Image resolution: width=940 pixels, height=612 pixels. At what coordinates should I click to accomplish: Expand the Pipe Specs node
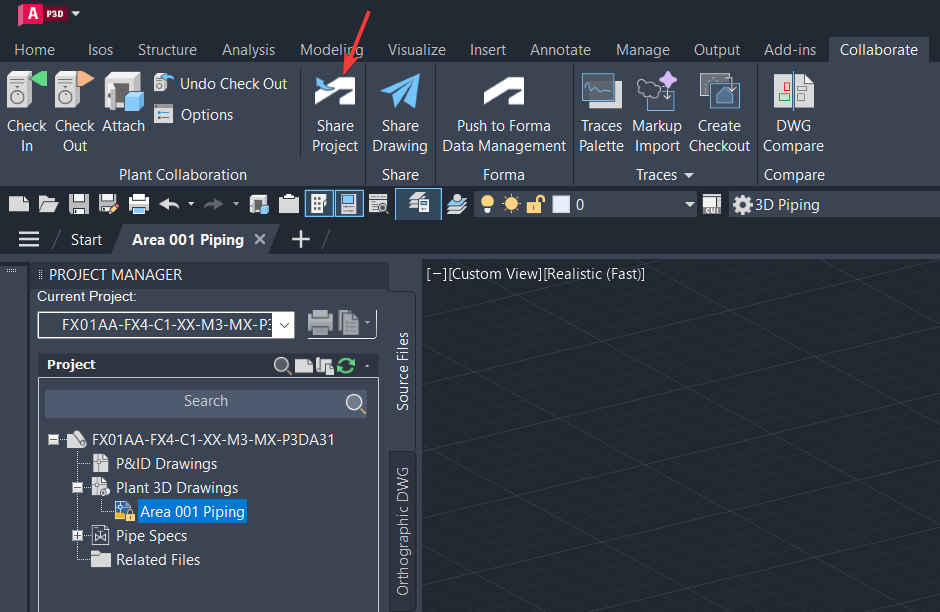[x=77, y=535]
